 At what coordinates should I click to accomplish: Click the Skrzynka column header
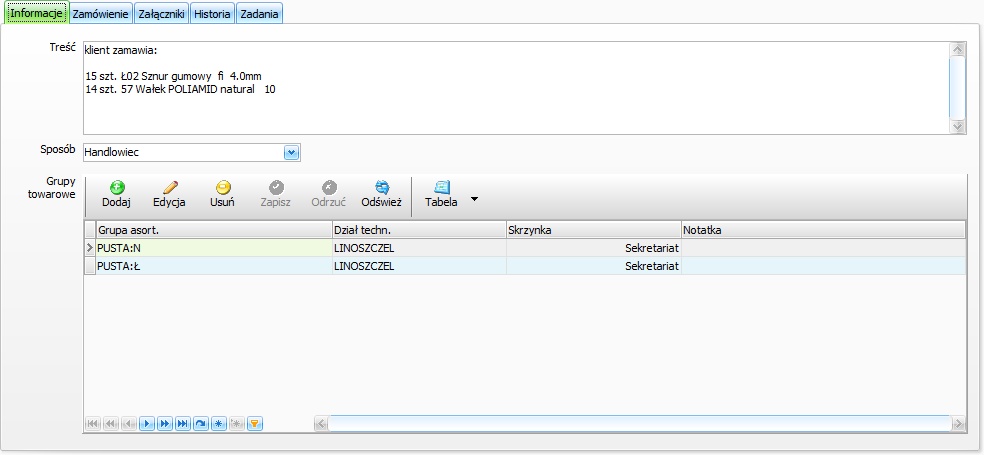point(594,230)
